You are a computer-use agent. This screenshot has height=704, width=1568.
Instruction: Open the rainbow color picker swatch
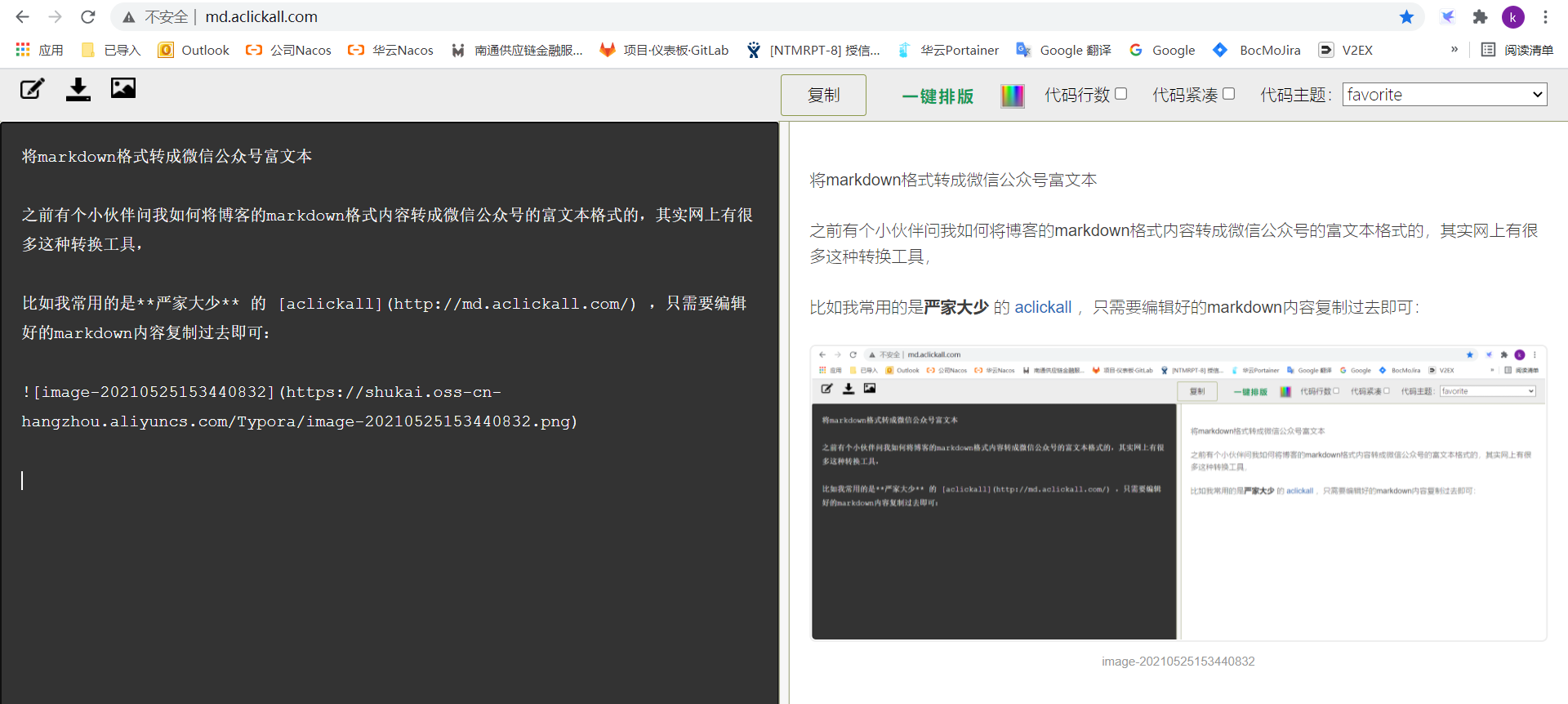pos(1013,96)
